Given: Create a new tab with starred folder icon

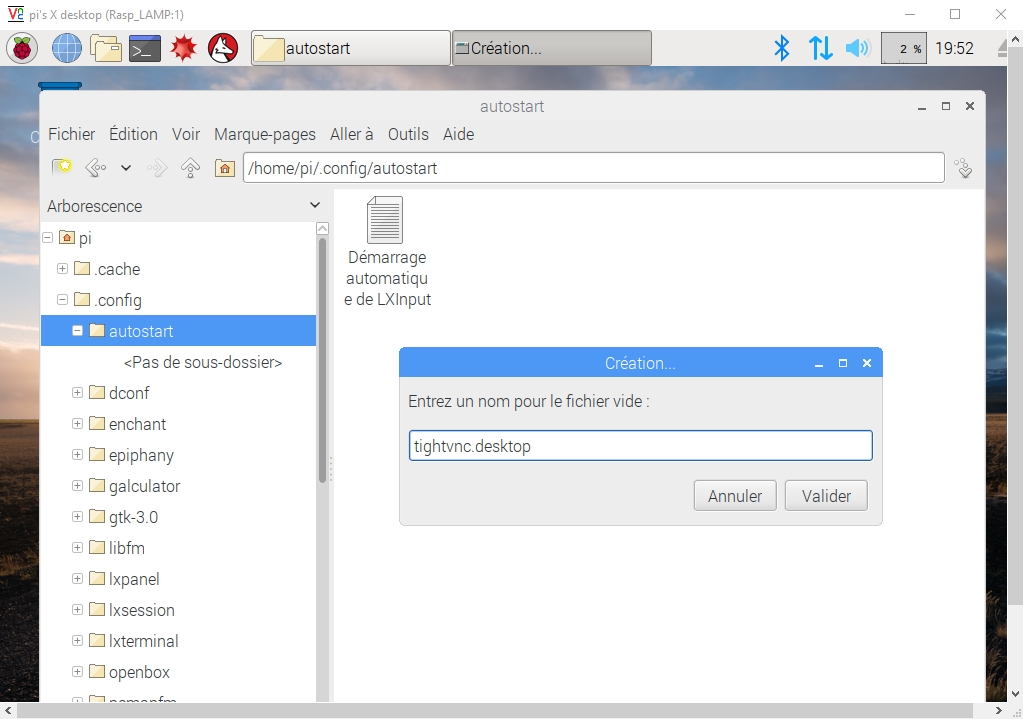Looking at the screenshot, I should (62, 168).
